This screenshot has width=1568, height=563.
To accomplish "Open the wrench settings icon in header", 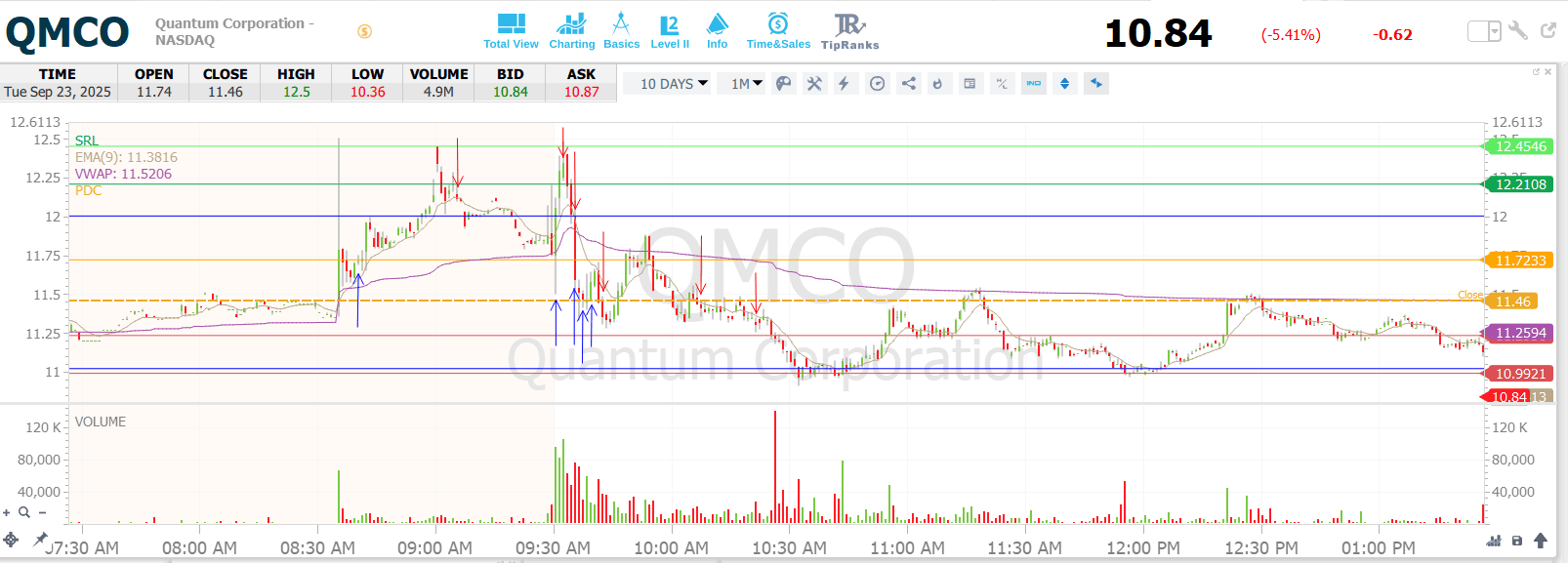I will pos(1518,31).
